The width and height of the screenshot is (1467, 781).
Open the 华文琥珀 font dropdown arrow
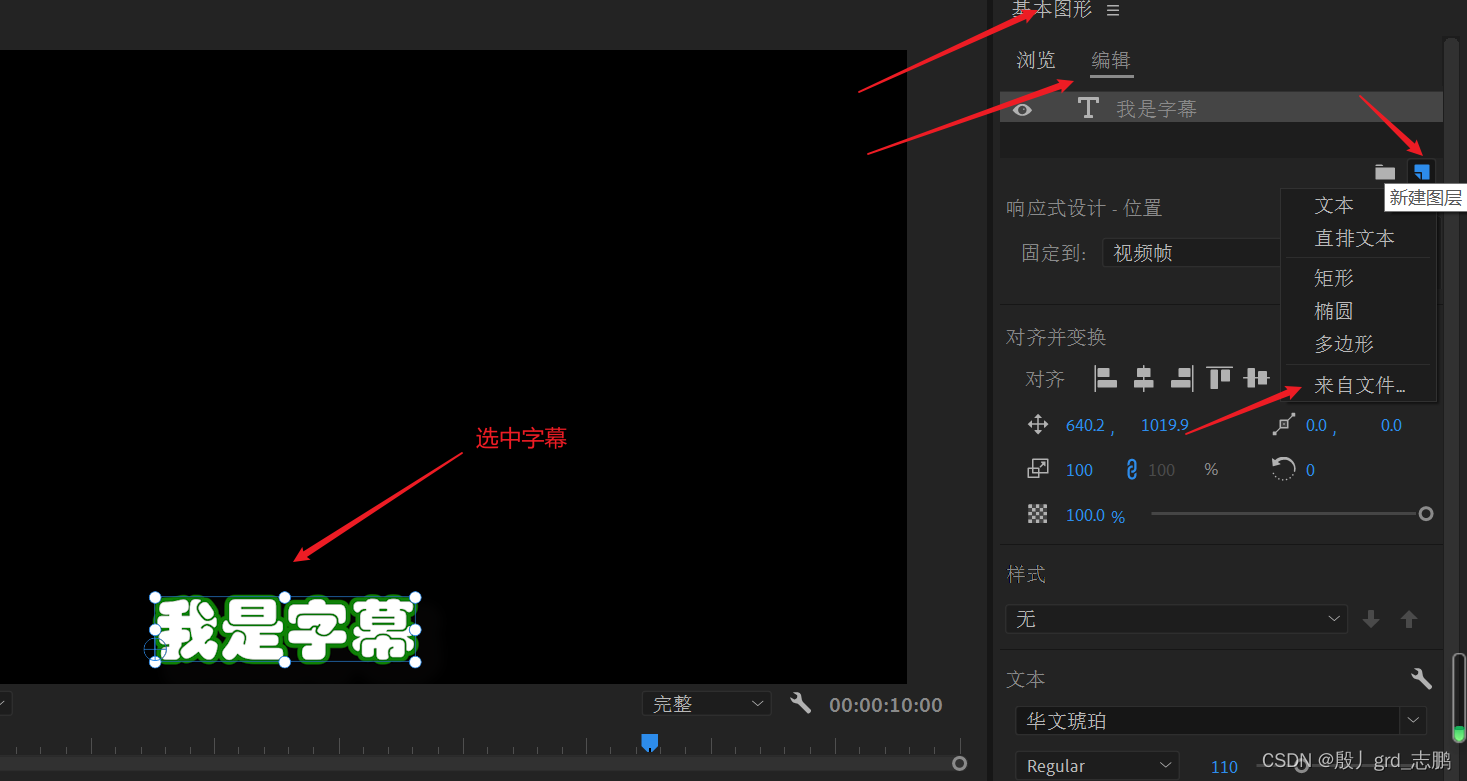1412,720
